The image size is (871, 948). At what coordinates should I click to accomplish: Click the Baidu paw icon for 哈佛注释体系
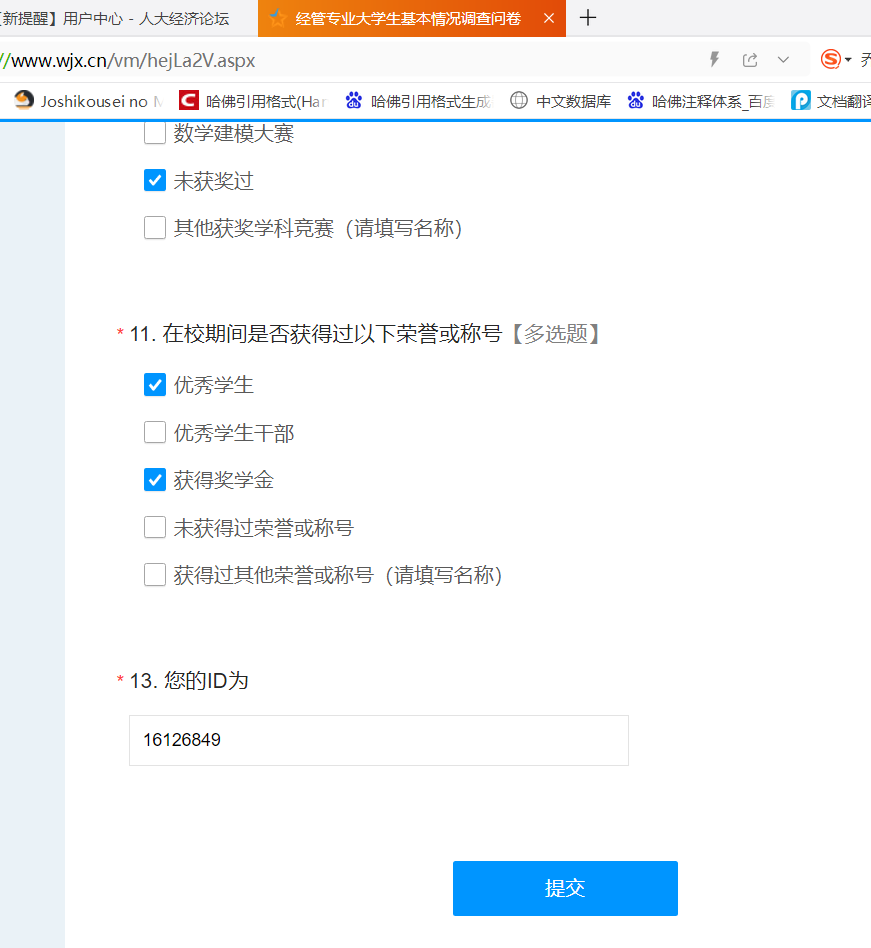click(635, 100)
